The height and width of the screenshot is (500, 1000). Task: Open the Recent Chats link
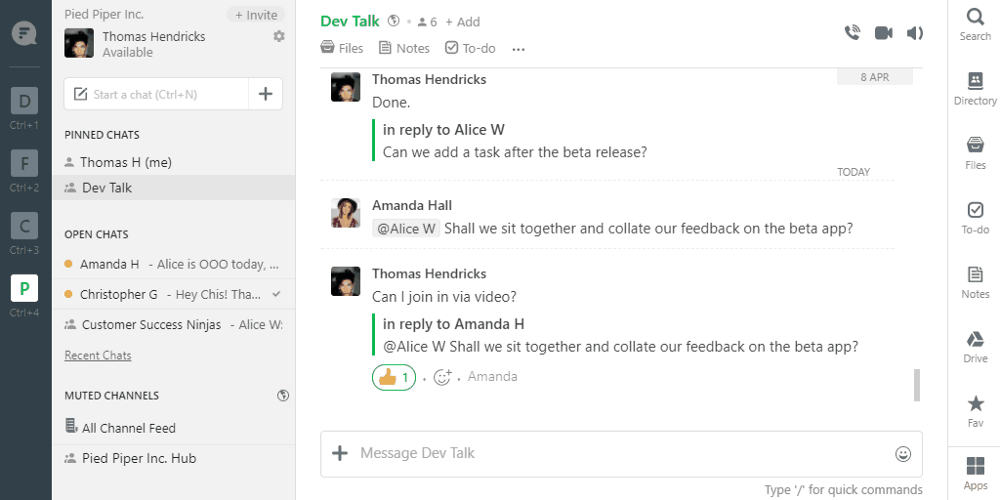[98, 355]
